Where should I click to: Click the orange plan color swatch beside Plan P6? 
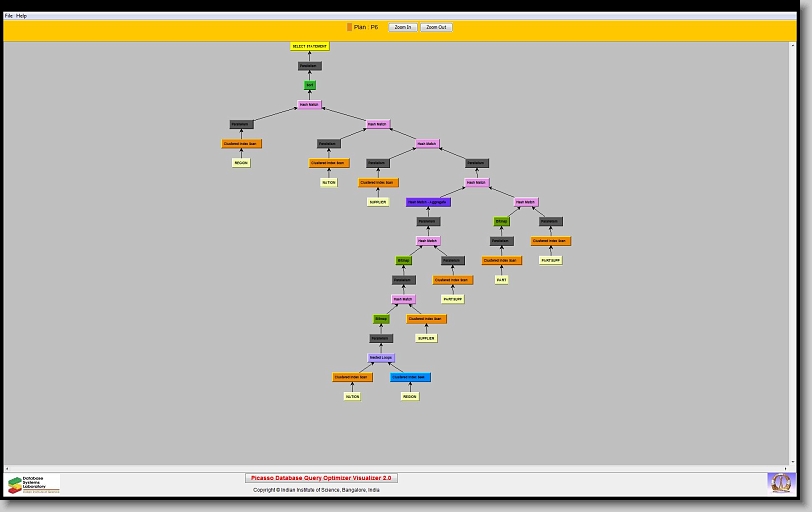tap(349, 27)
